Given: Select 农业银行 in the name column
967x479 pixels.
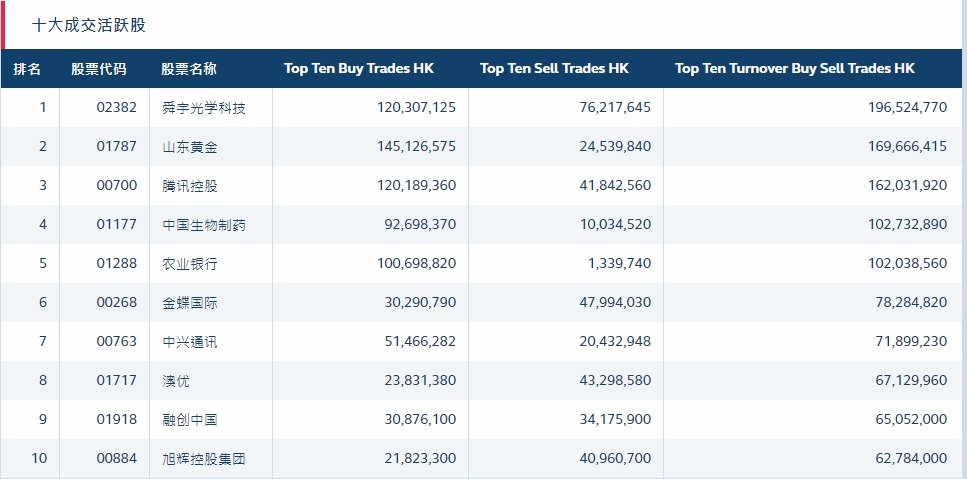Looking at the screenshot, I should click(x=189, y=264).
